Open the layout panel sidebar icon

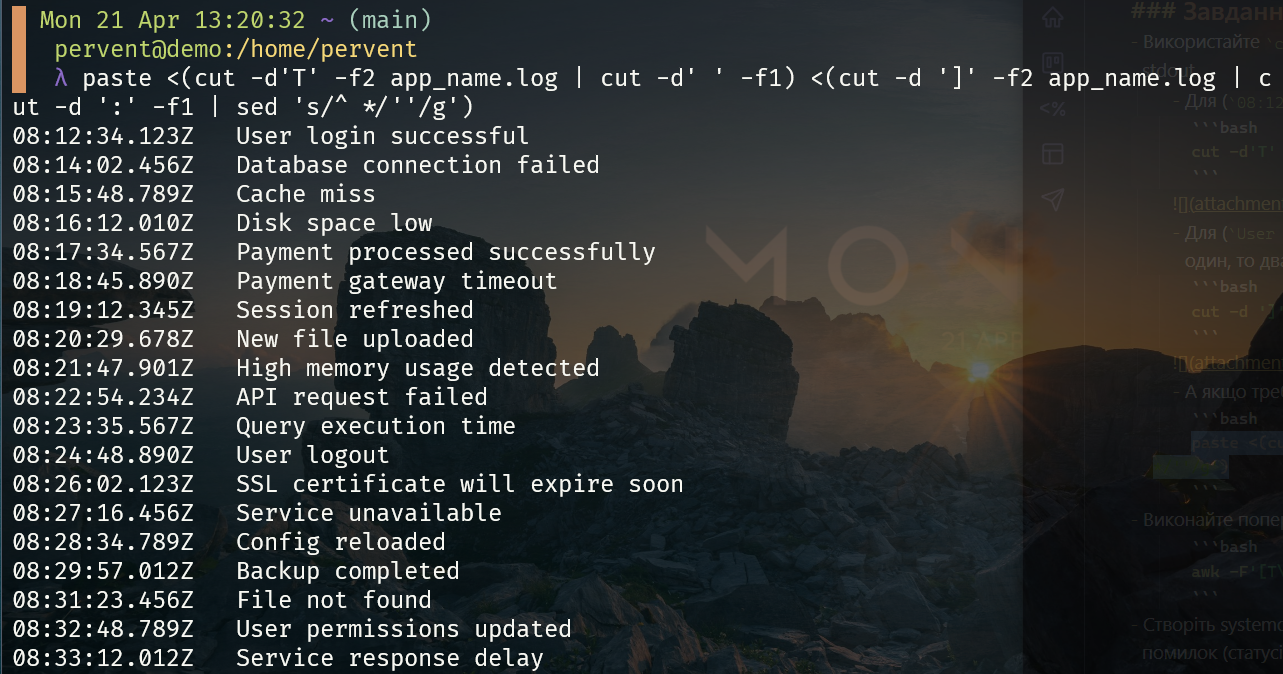(x=1052, y=153)
